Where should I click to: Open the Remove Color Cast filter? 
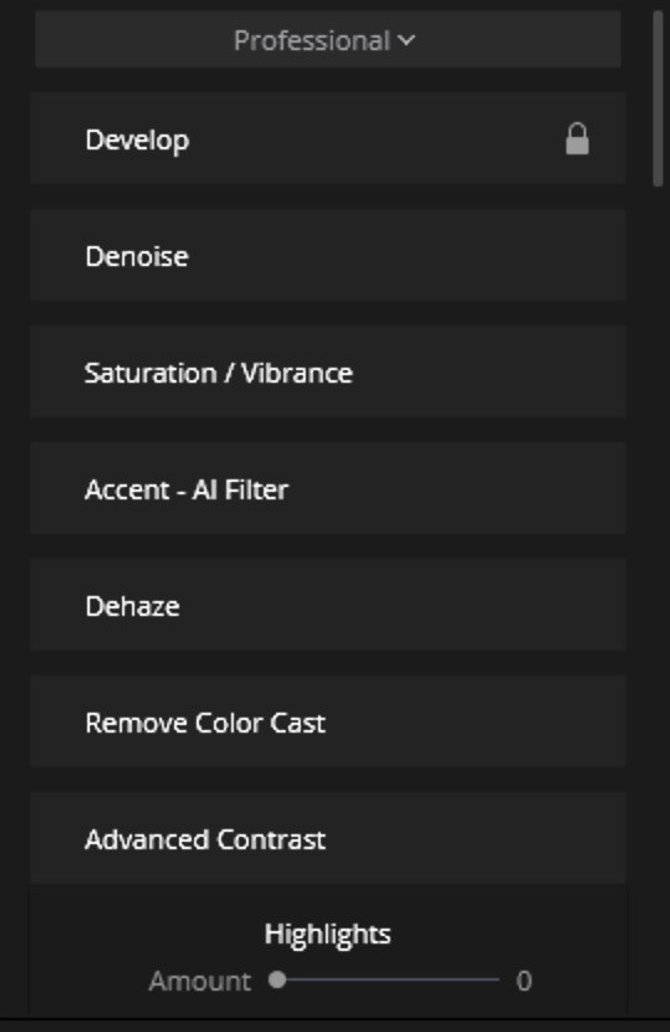pyautogui.click(x=328, y=721)
